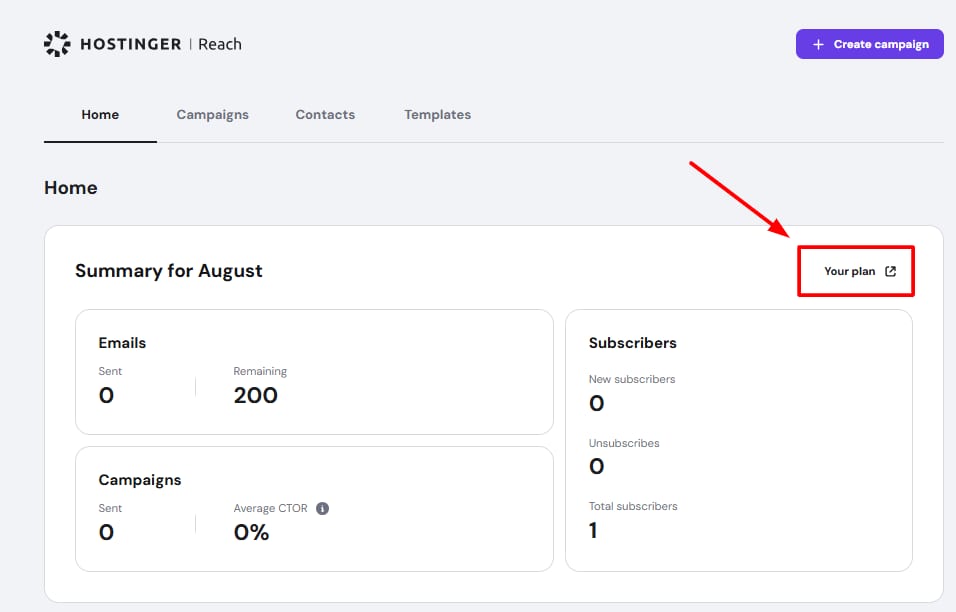Click the Reach product name in header
Screen dimensions: 956x612
tap(220, 44)
